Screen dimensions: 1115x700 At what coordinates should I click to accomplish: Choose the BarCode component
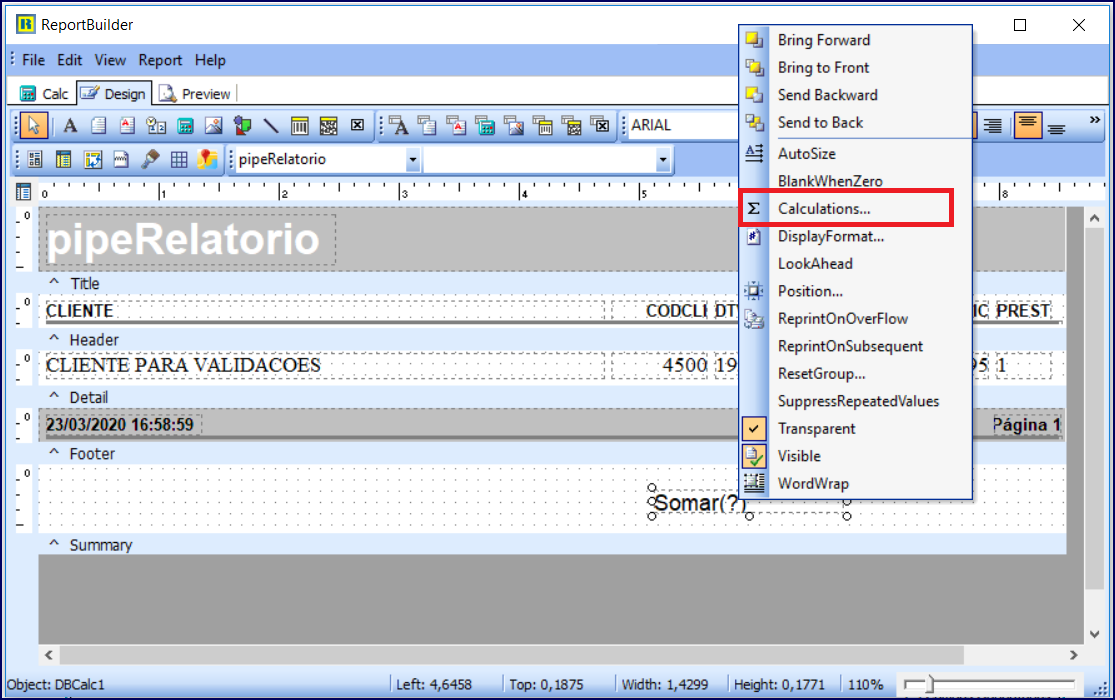coord(299,126)
